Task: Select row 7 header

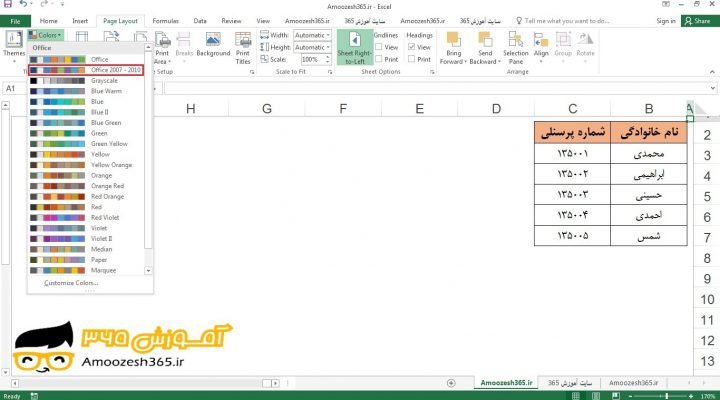Action: (707, 237)
